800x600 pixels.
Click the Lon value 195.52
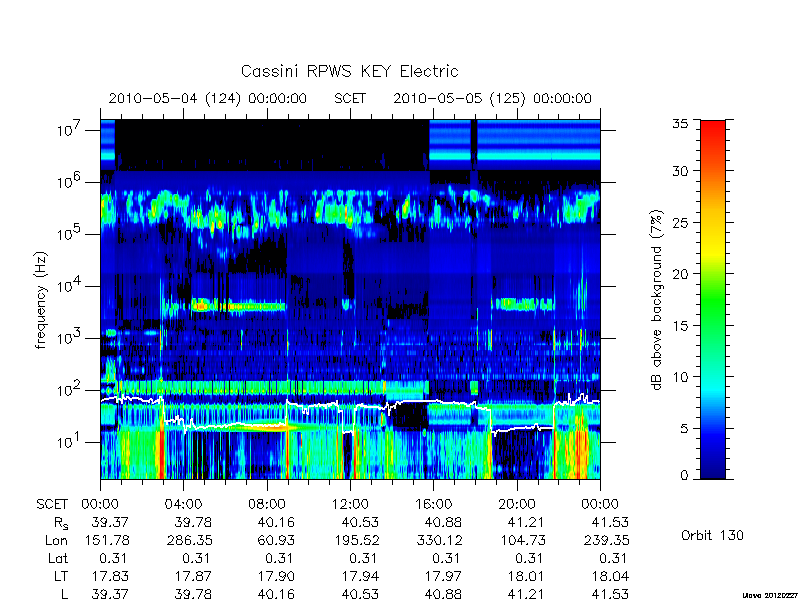(357, 540)
